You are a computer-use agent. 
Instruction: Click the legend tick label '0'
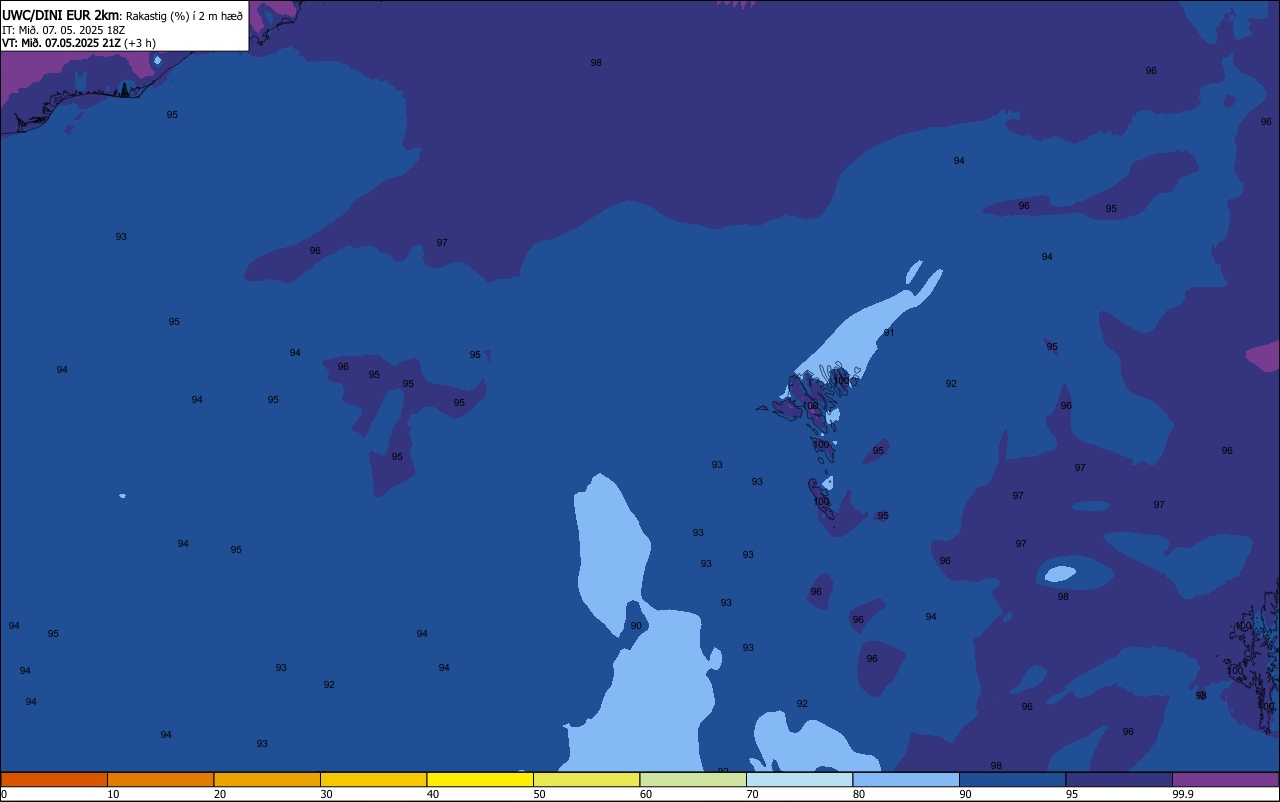click(4, 794)
